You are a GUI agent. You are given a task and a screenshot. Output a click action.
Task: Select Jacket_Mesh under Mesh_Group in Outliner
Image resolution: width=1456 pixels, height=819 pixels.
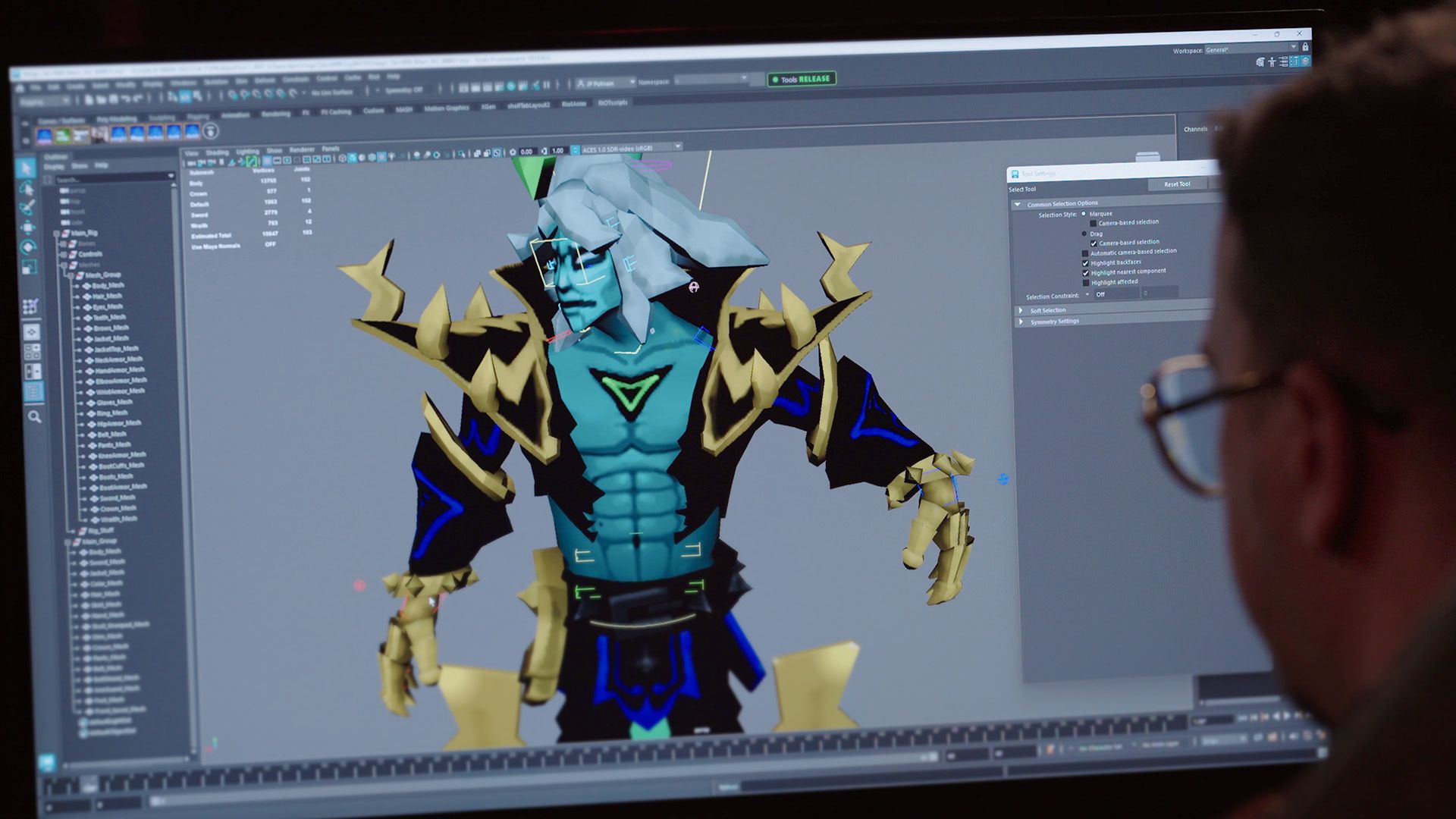(111, 339)
